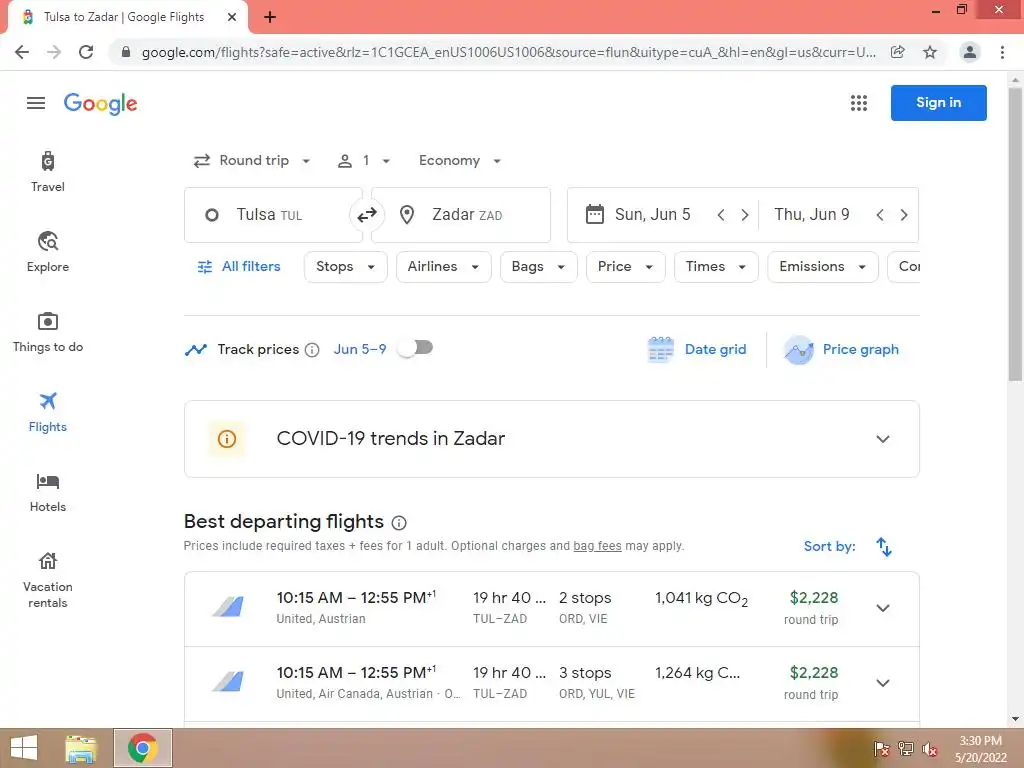Screen dimensions: 1024x768
Task: Move return date one day earlier
Action: pos(880,214)
